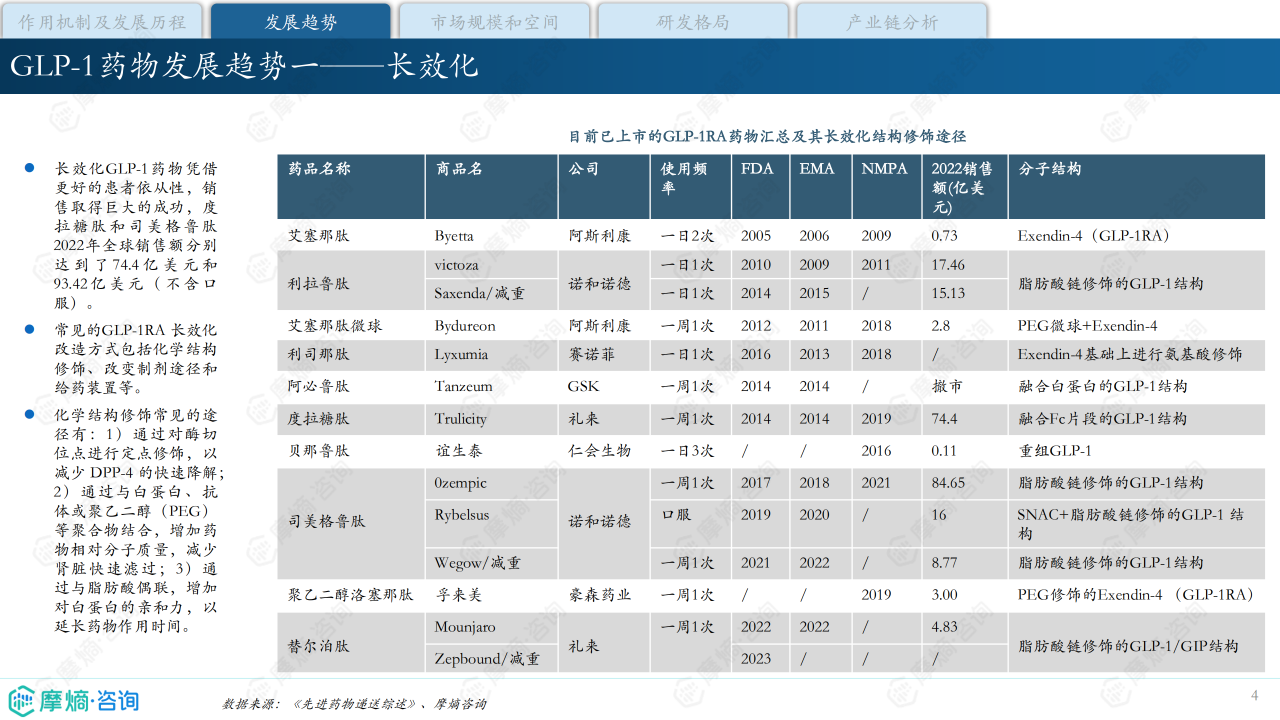Click the GSK company cell
Image resolution: width=1280 pixels, height=720 pixels.
(604, 387)
